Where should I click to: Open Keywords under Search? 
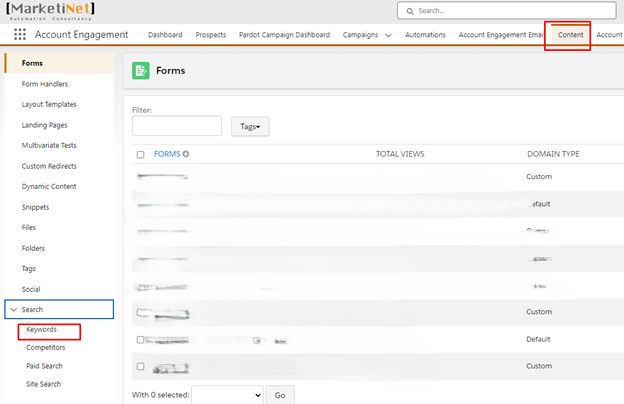41,330
